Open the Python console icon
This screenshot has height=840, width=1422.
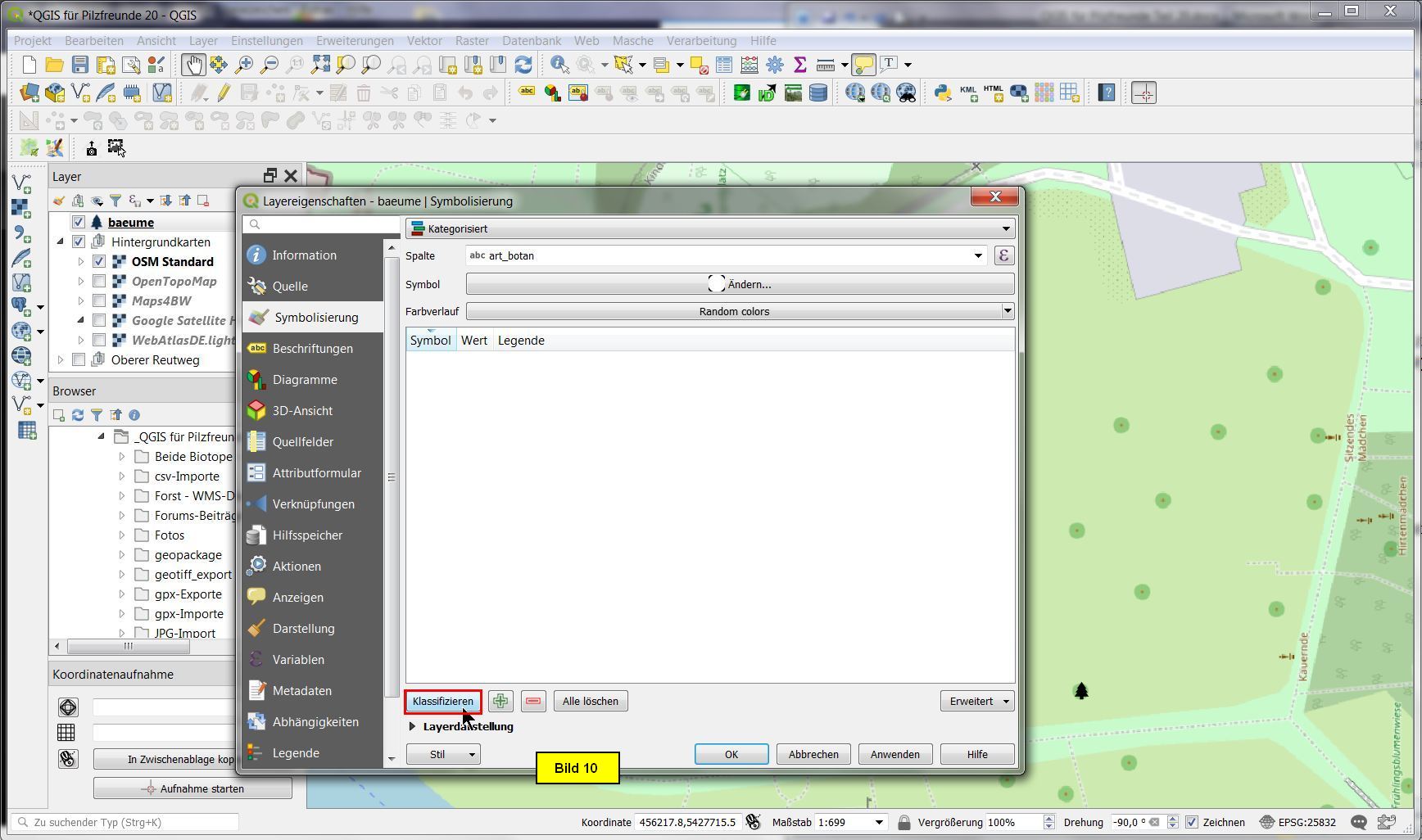[942, 93]
